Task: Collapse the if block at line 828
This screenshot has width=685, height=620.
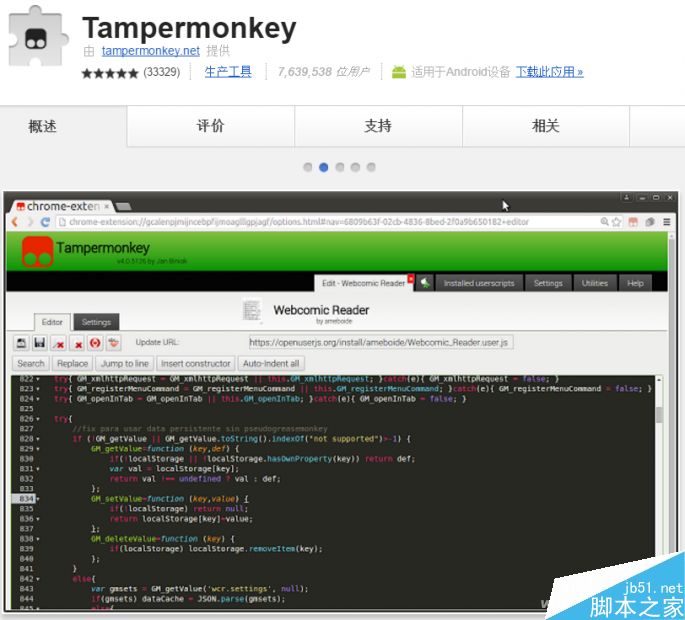Action: 38,439
